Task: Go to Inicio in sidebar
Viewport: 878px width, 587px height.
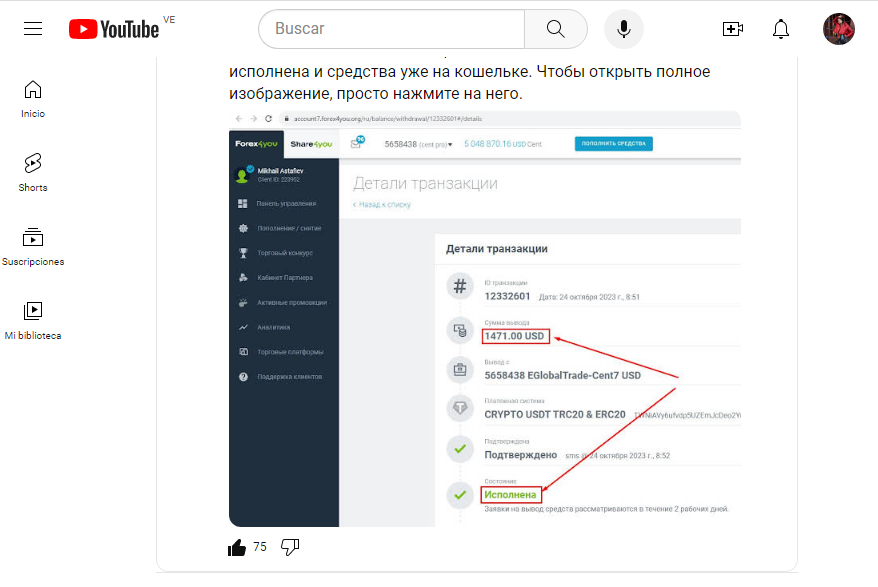Action: pyautogui.click(x=33, y=99)
